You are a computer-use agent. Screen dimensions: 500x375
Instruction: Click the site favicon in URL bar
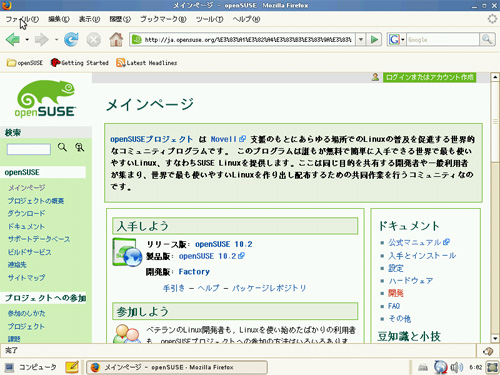(137, 40)
